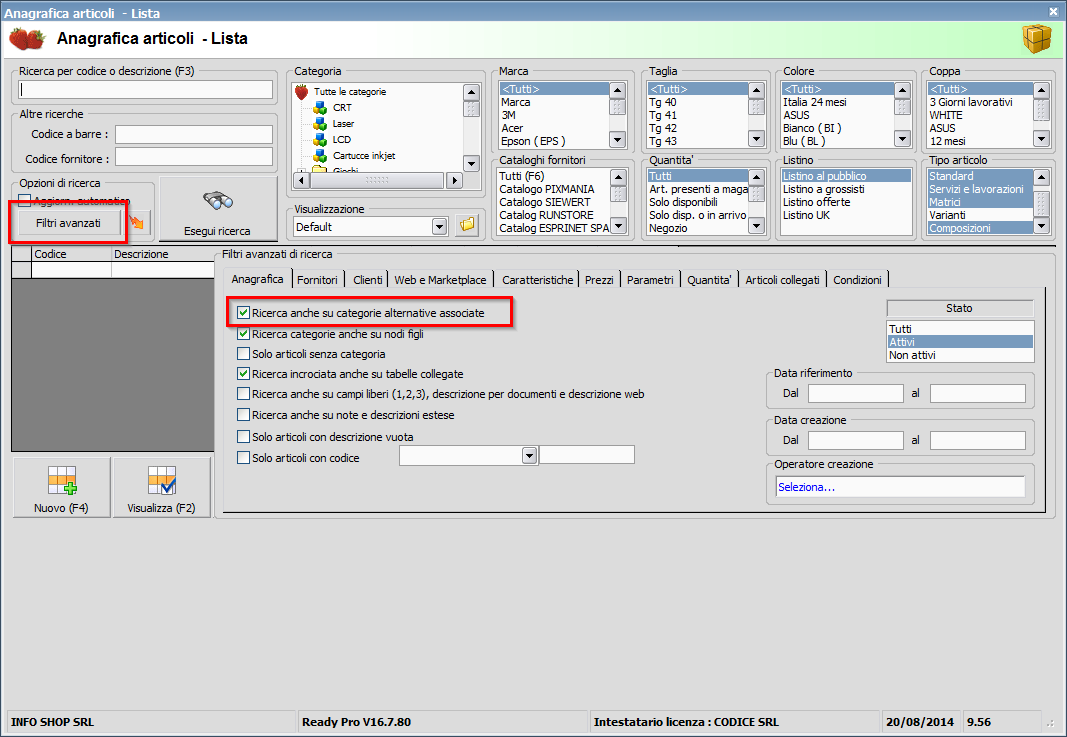Click the Taglia list down arrow

757,138
